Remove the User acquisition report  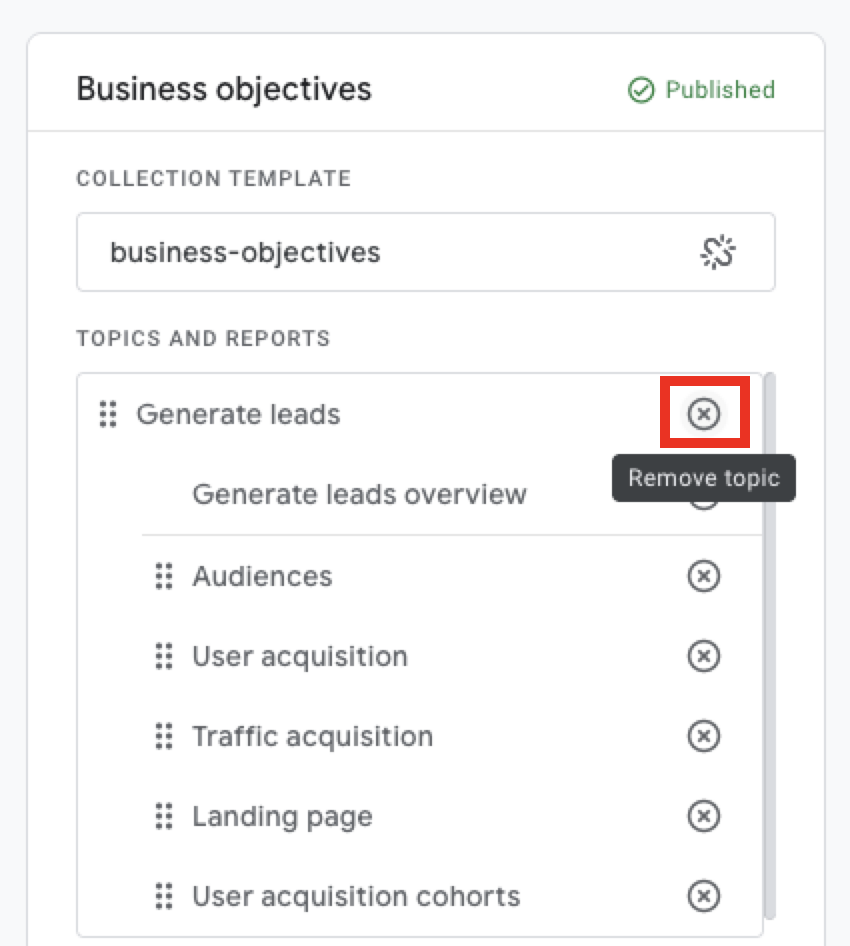point(703,656)
